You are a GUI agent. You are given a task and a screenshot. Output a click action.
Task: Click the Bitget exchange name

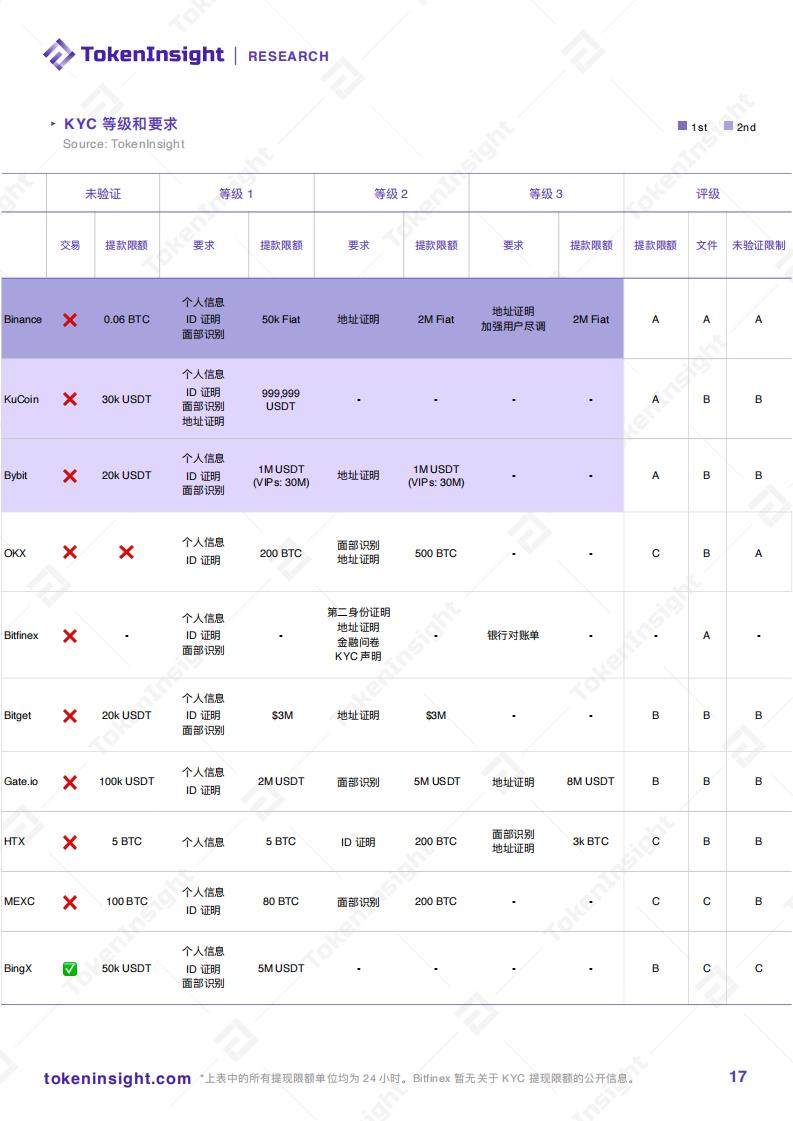[x=18, y=715]
